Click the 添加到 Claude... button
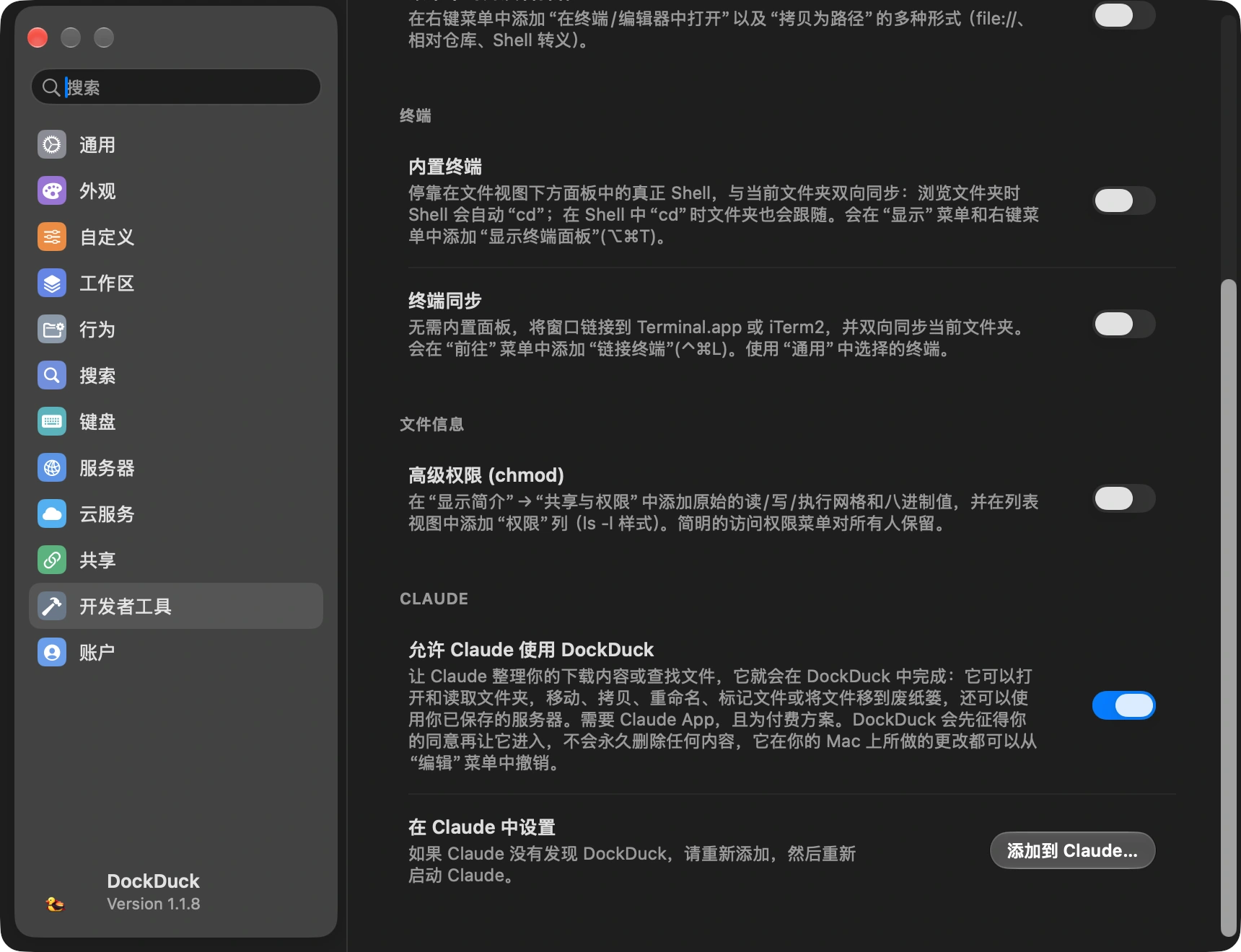 click(1072, 851)
